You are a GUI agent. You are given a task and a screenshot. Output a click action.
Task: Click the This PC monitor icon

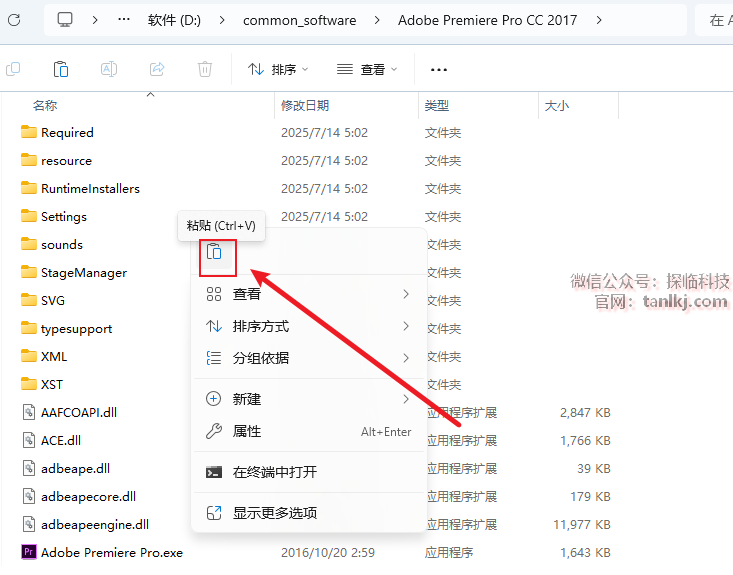(x=65, y=20)
